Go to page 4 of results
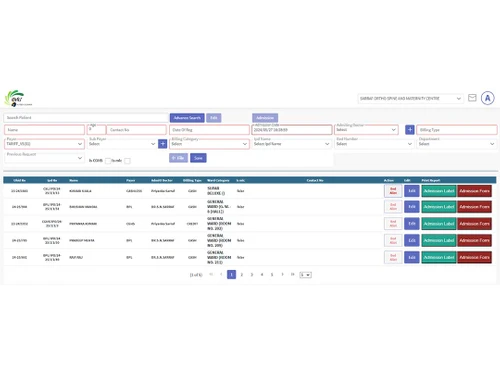Screen dimensions: 500x375 262,274
